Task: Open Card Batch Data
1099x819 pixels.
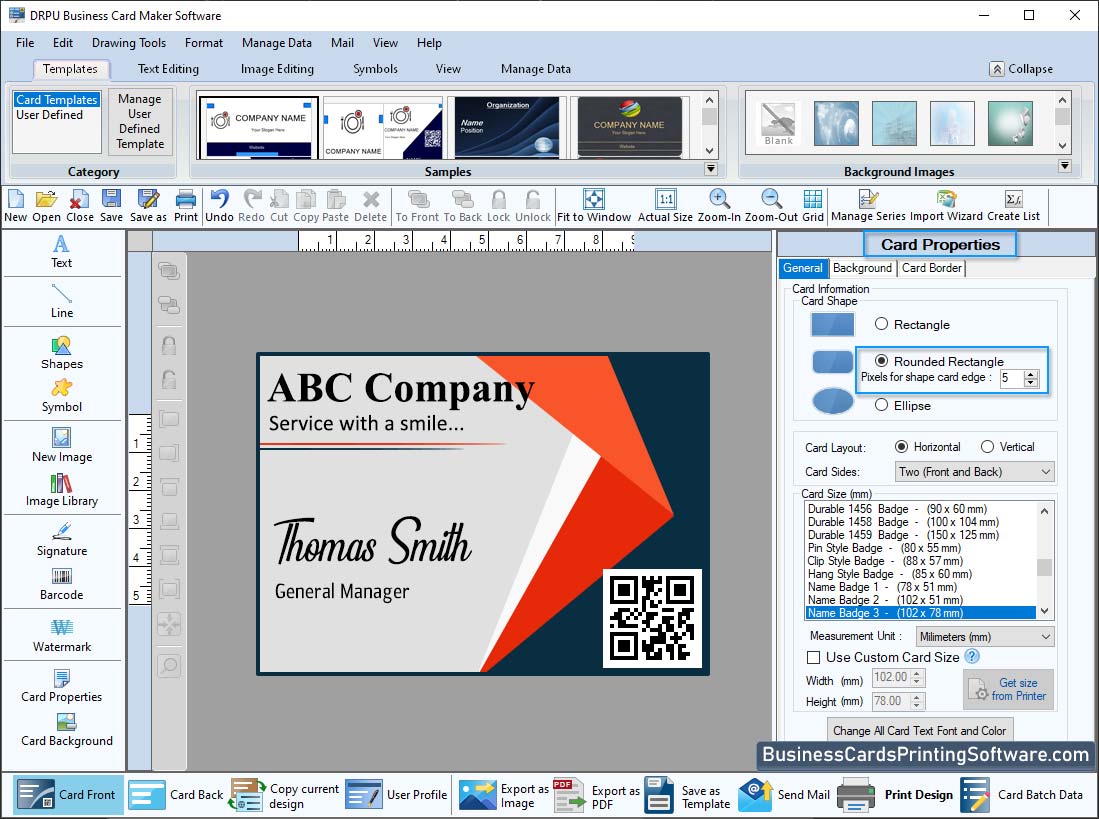Action: (x=1023, y=795)
